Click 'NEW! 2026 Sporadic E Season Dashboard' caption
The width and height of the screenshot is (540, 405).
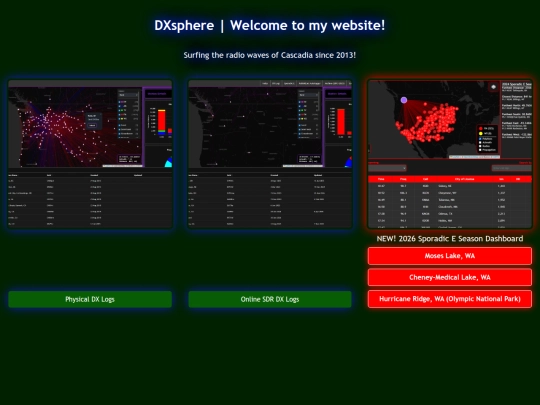(450, 239)
